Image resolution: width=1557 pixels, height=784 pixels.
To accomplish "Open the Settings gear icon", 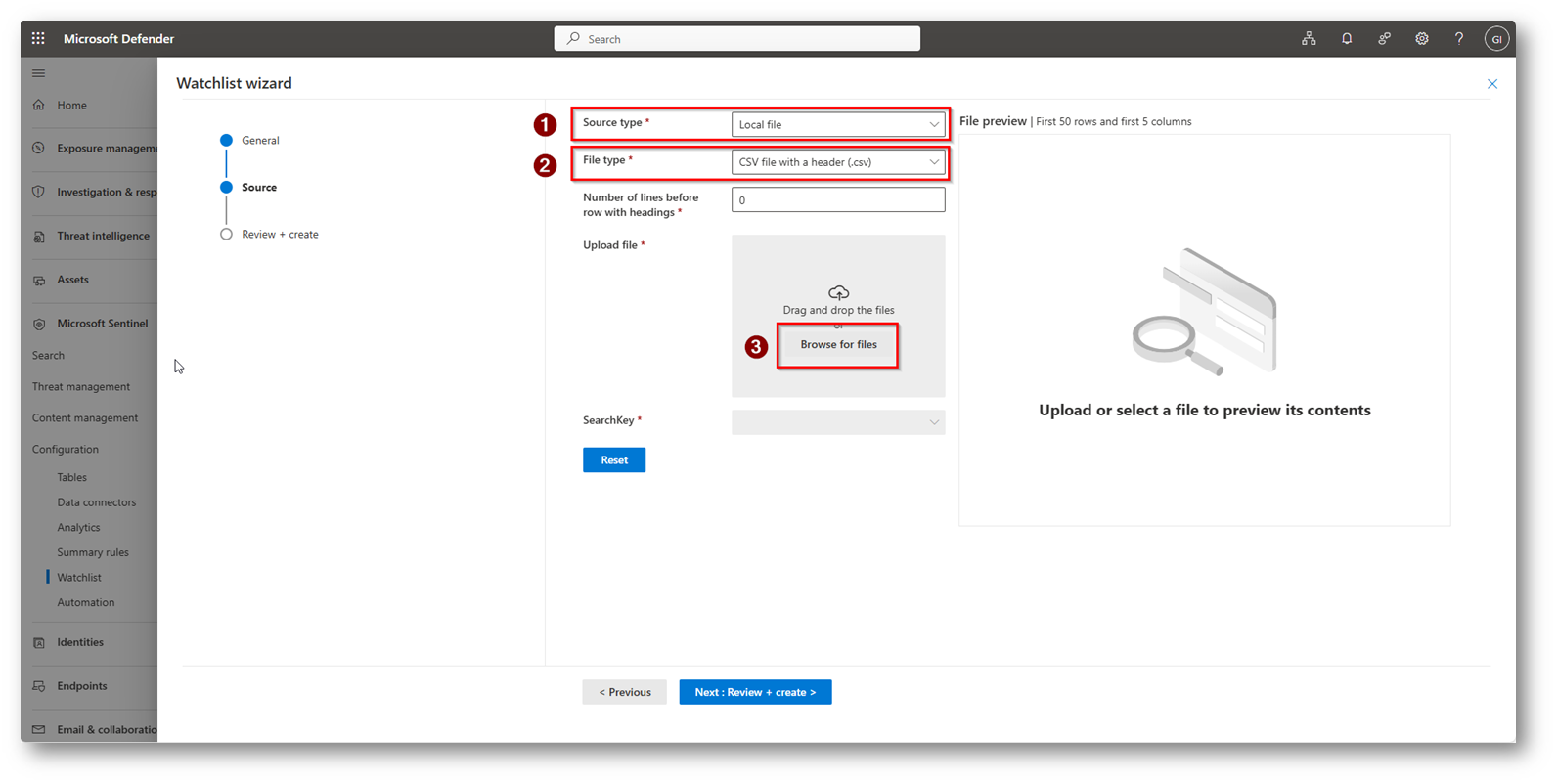I will coord(1422,39).
